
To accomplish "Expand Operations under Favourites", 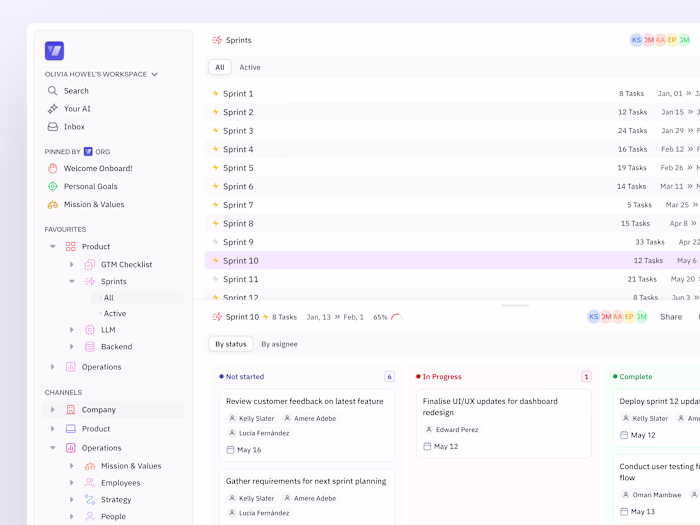I will click(53, 367).
